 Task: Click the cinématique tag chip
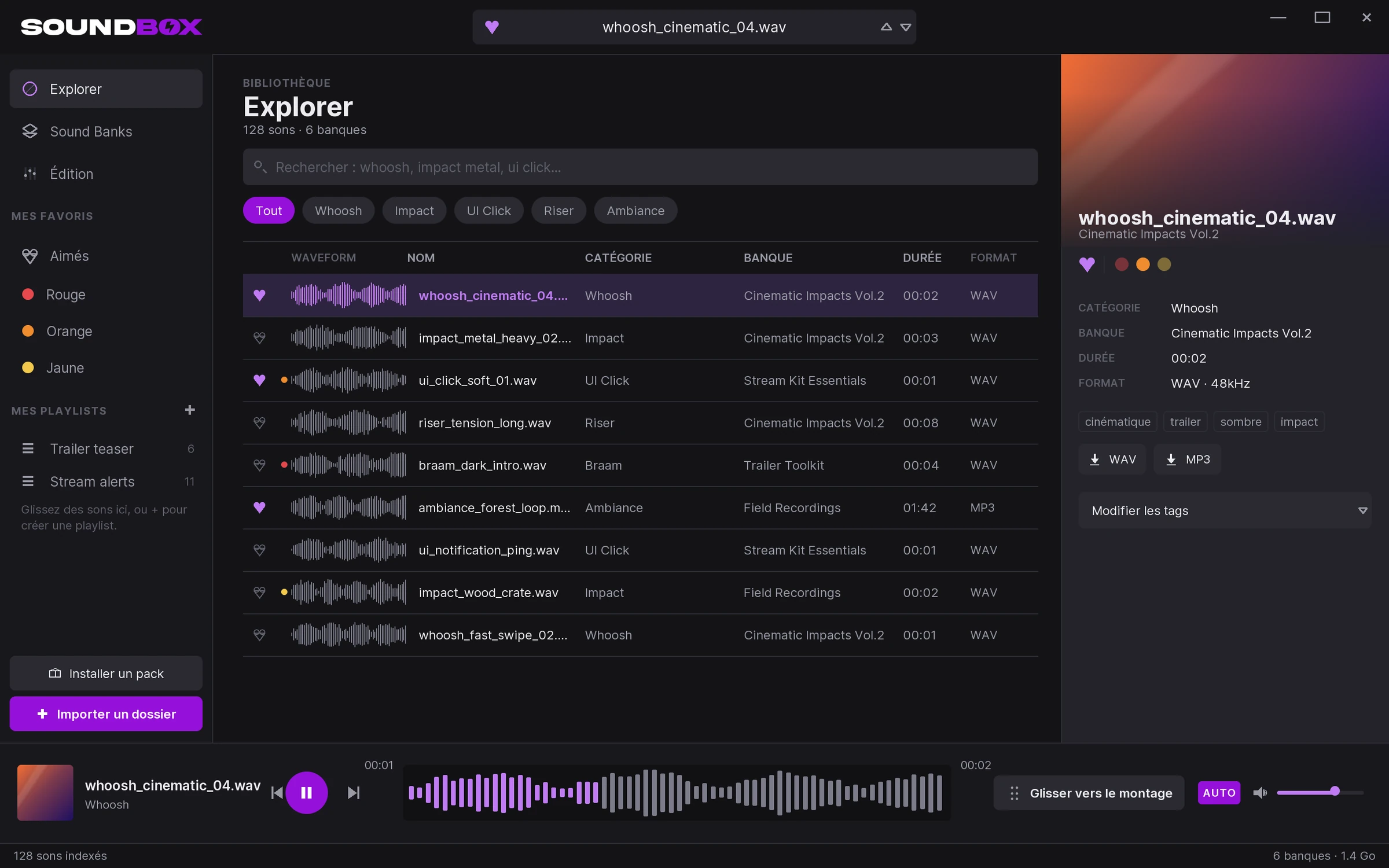1118,422
